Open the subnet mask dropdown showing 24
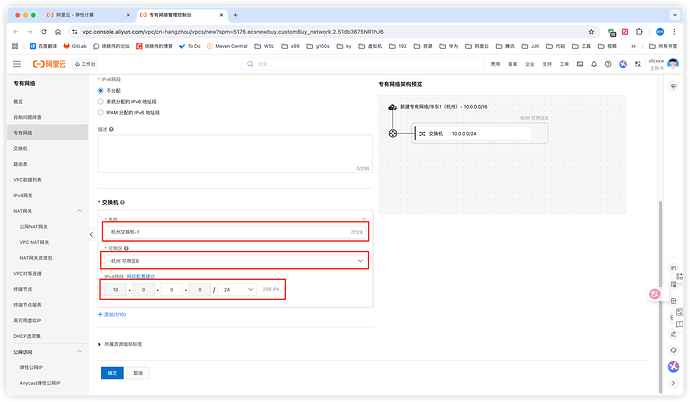Image resolution: width=690 pixels, height=402 pixels. point(237,289)
